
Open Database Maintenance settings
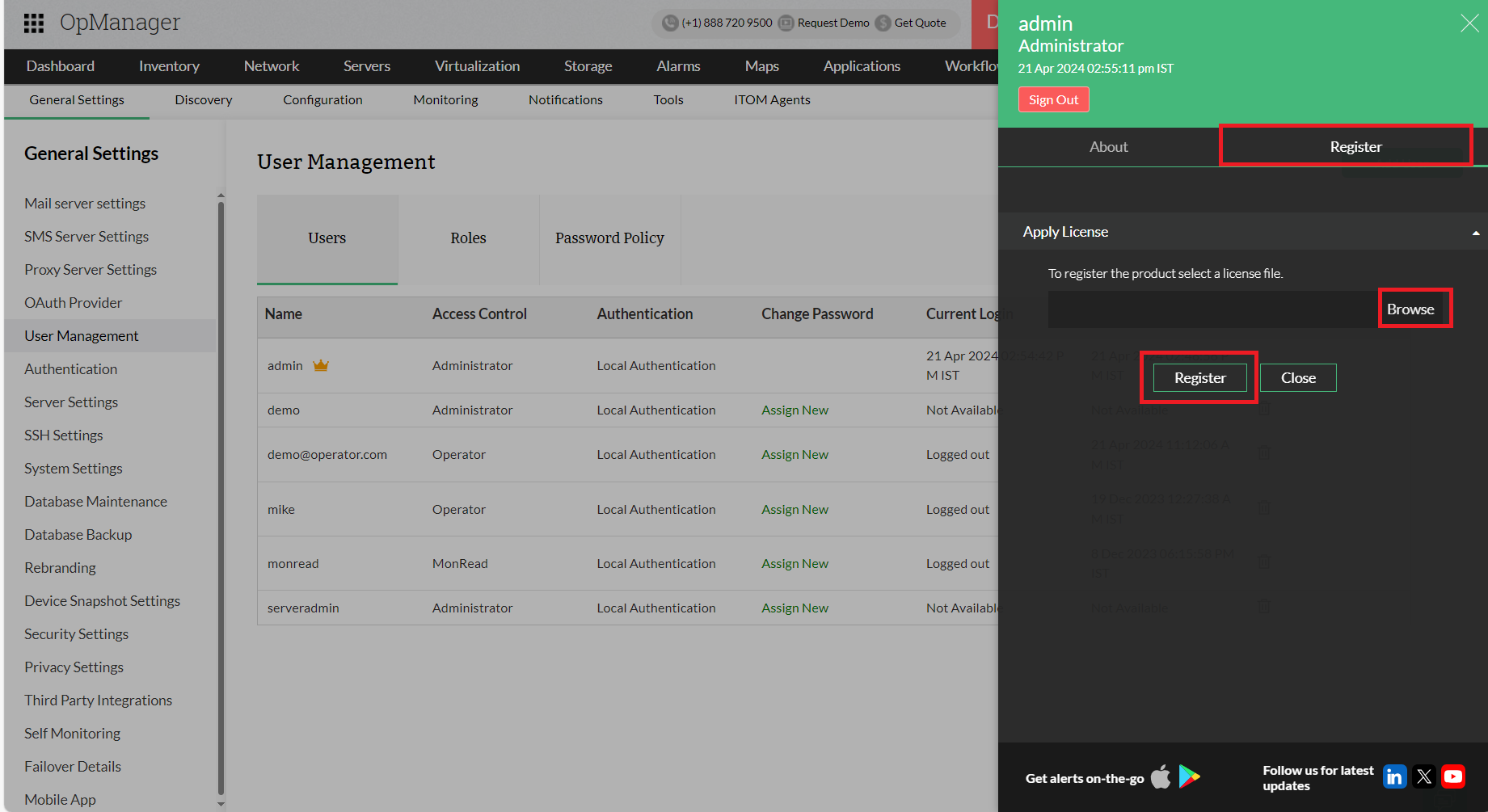[x=96, y=502]
